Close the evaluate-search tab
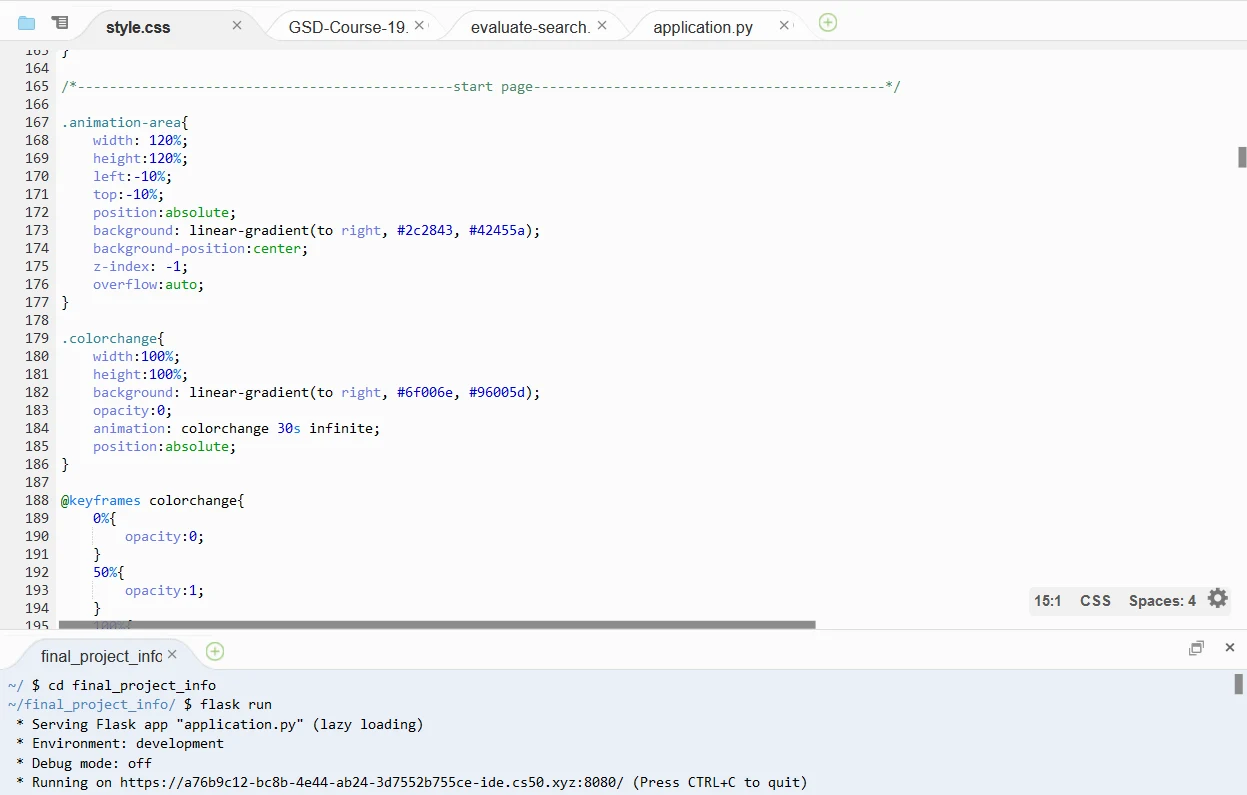 coord(602,25)
